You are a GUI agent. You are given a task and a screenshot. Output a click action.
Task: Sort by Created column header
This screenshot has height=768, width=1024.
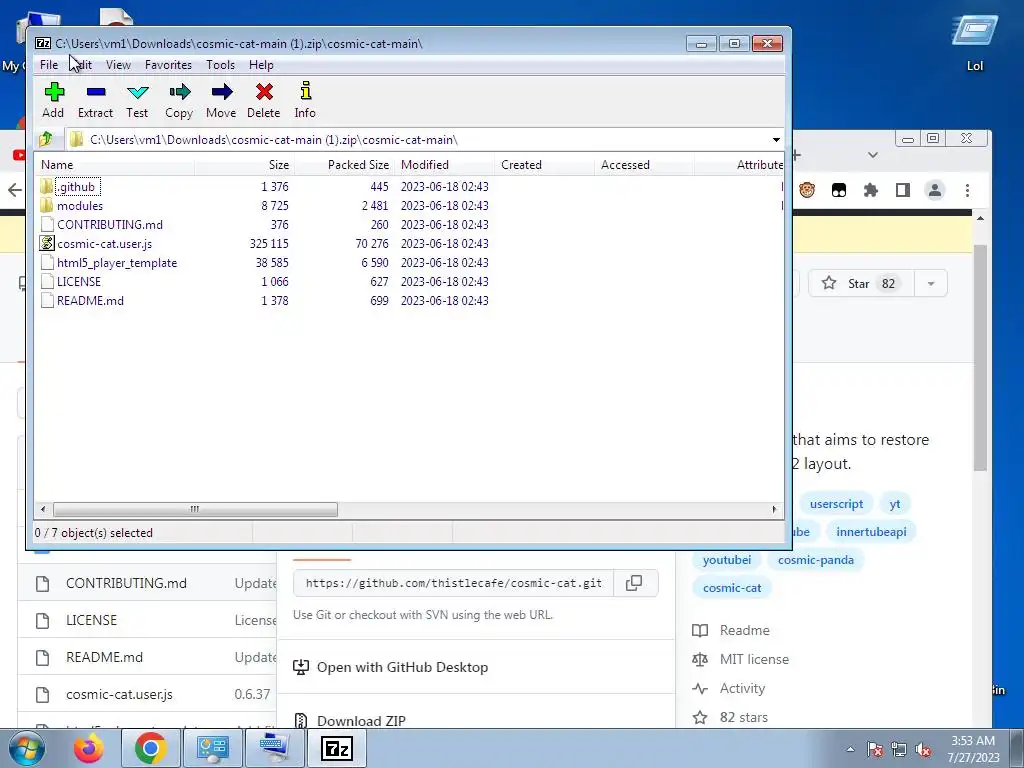click(544, 165)
